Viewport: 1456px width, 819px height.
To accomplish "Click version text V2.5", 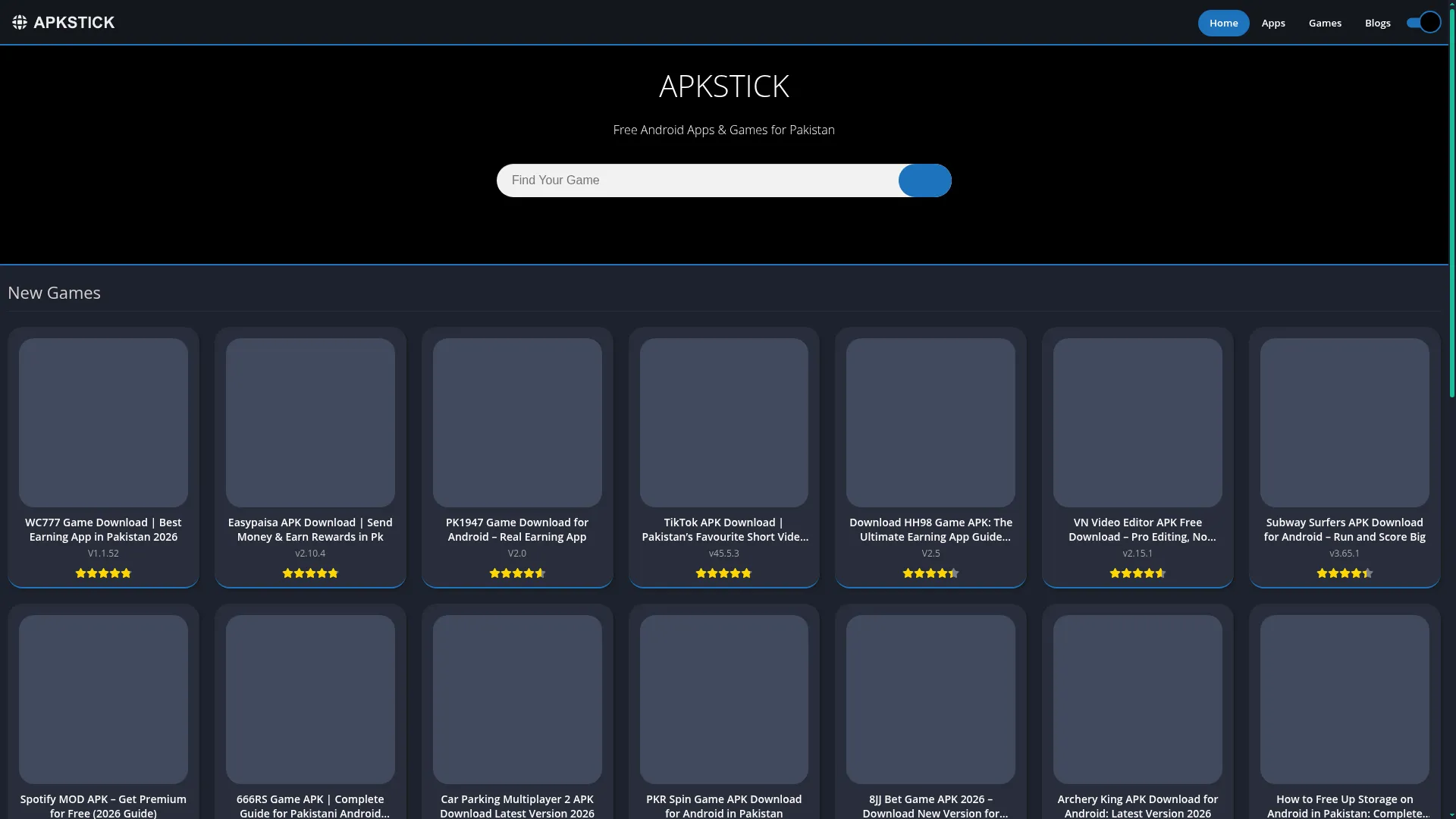I will (930, 554).
